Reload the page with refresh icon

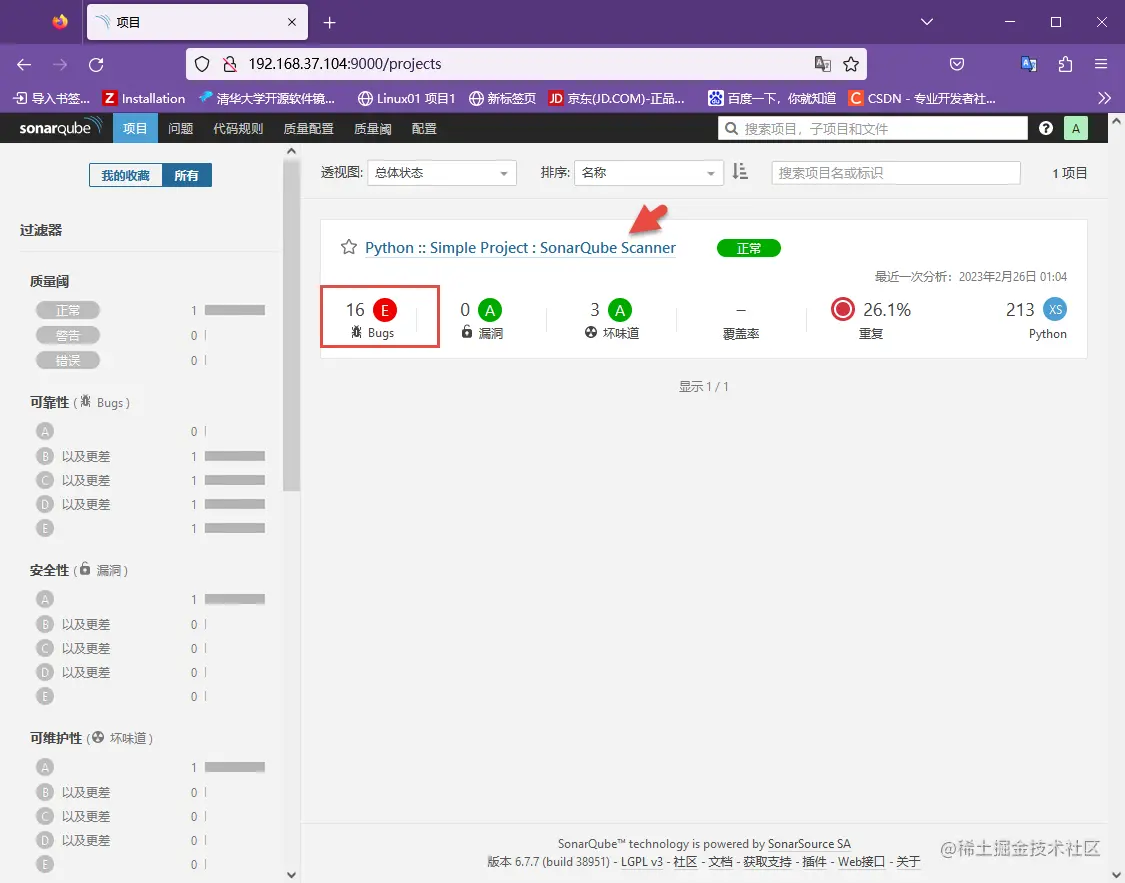pos(96,65)
